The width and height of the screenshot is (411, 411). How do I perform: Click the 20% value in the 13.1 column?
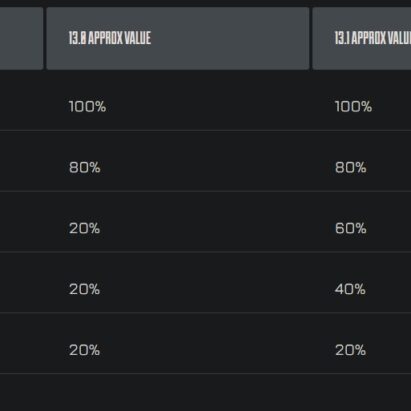point(350,350)
